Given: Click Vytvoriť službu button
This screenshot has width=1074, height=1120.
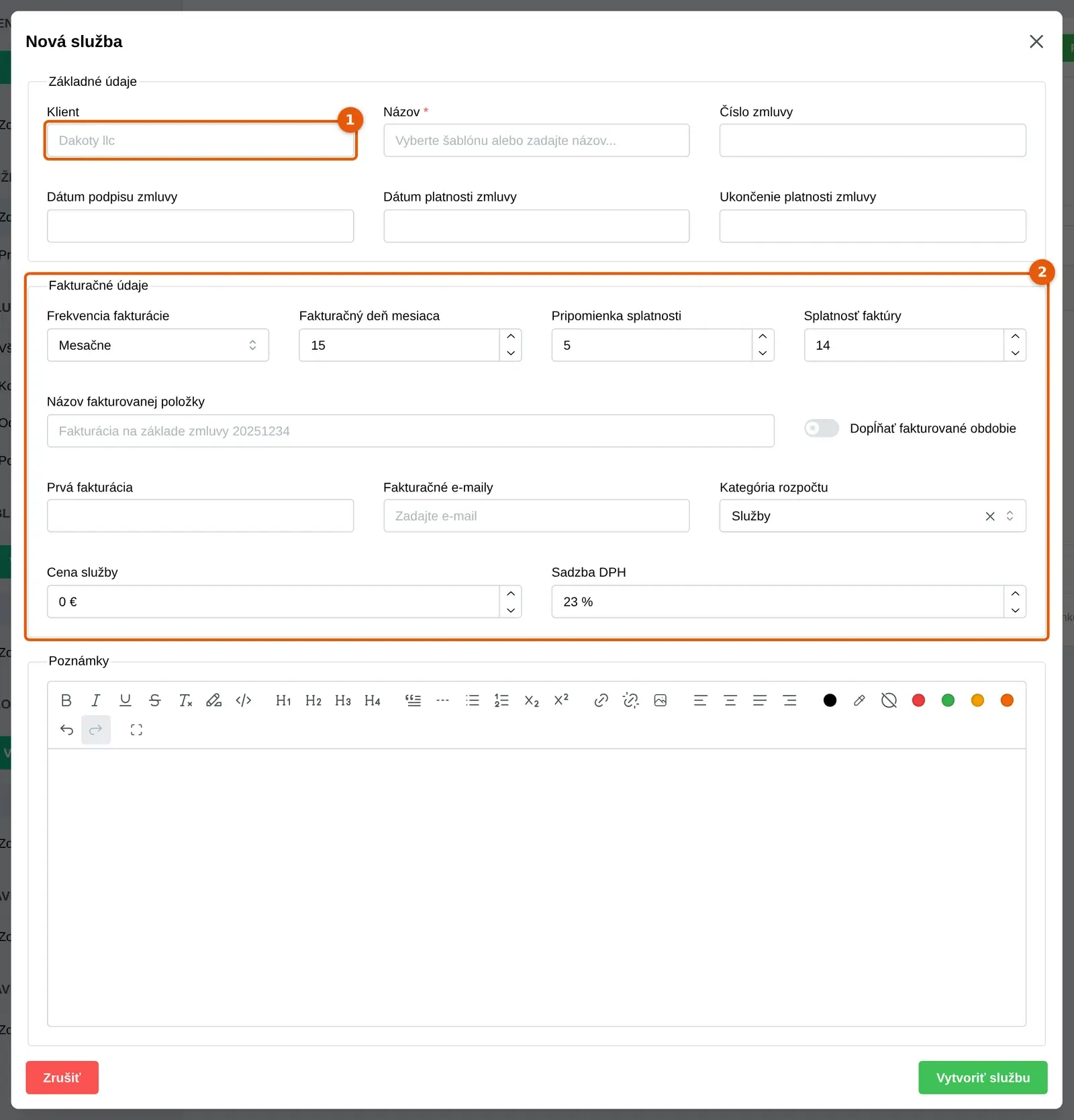Looking at the screenshot, I should click(x=983, y=1078).
